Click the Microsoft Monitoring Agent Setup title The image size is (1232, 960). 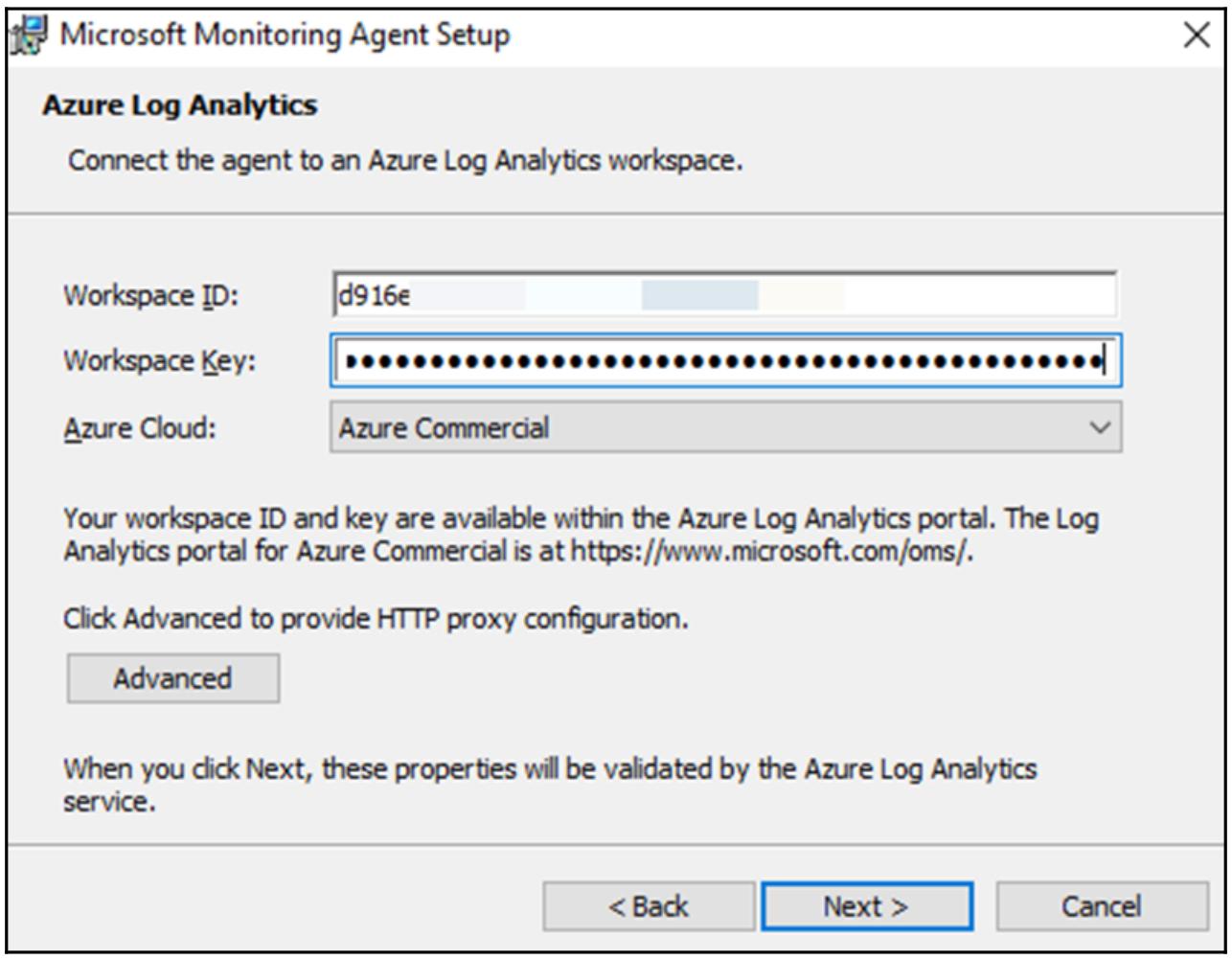coord(285,35)
